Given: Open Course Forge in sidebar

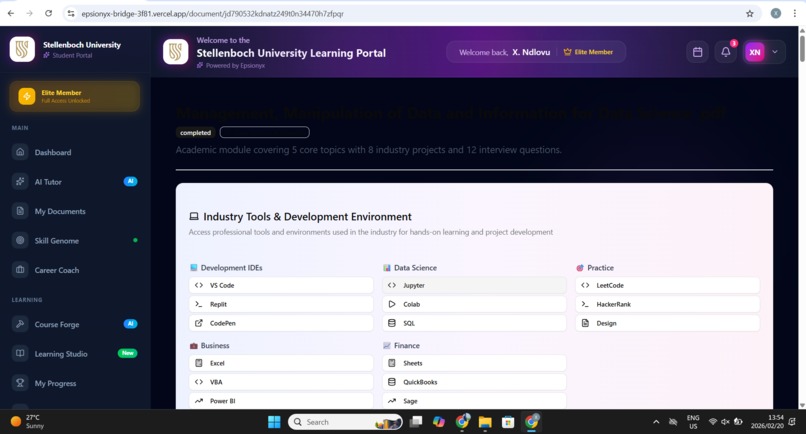Looking at the screenshot, I should click(75, 324).
